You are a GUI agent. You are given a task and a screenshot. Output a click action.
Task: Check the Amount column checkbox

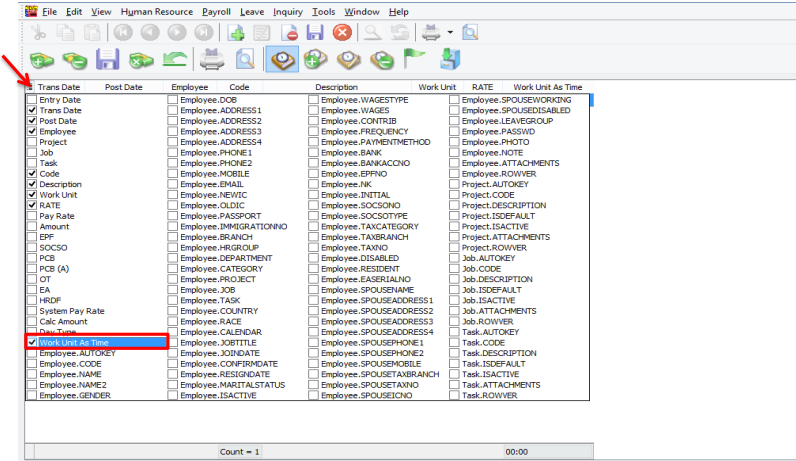[x=32, y=226]
